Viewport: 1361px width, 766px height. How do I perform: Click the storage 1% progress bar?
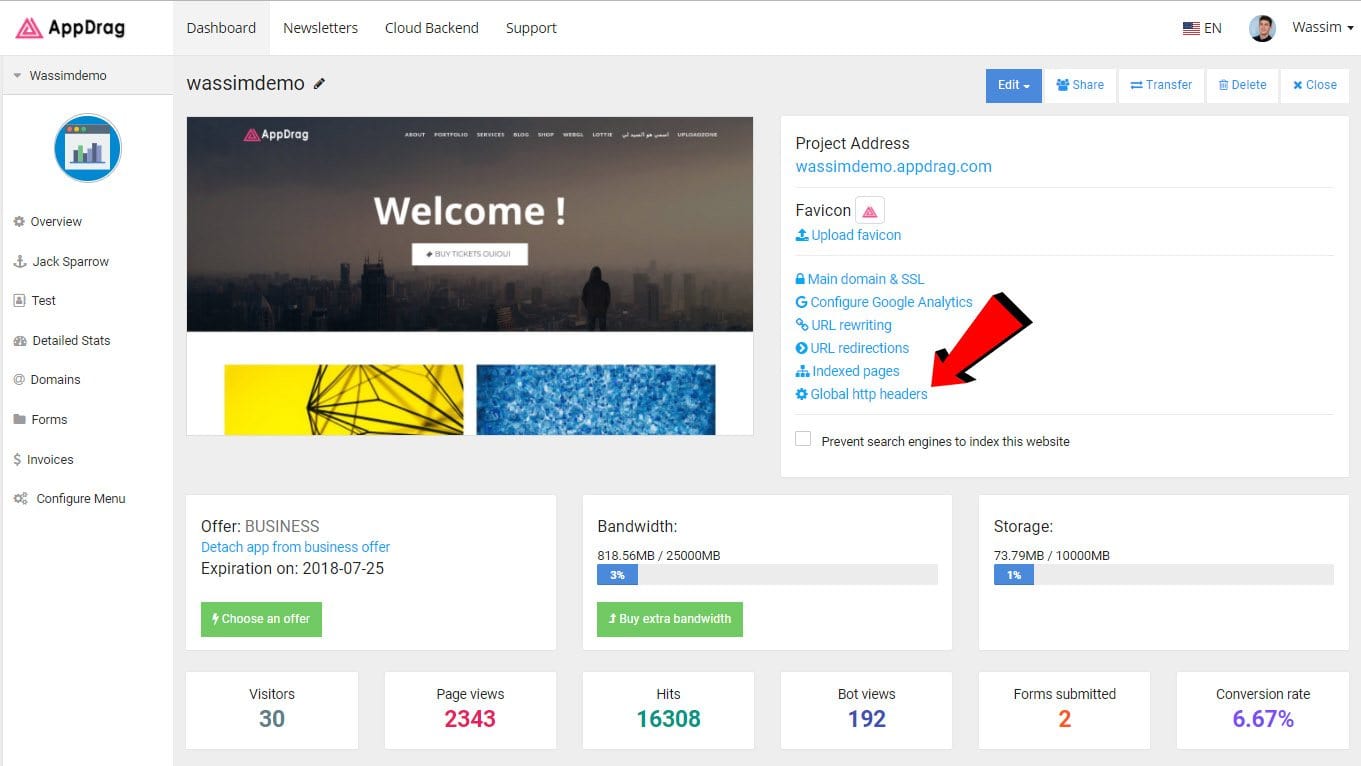[x=1163, y=575]
